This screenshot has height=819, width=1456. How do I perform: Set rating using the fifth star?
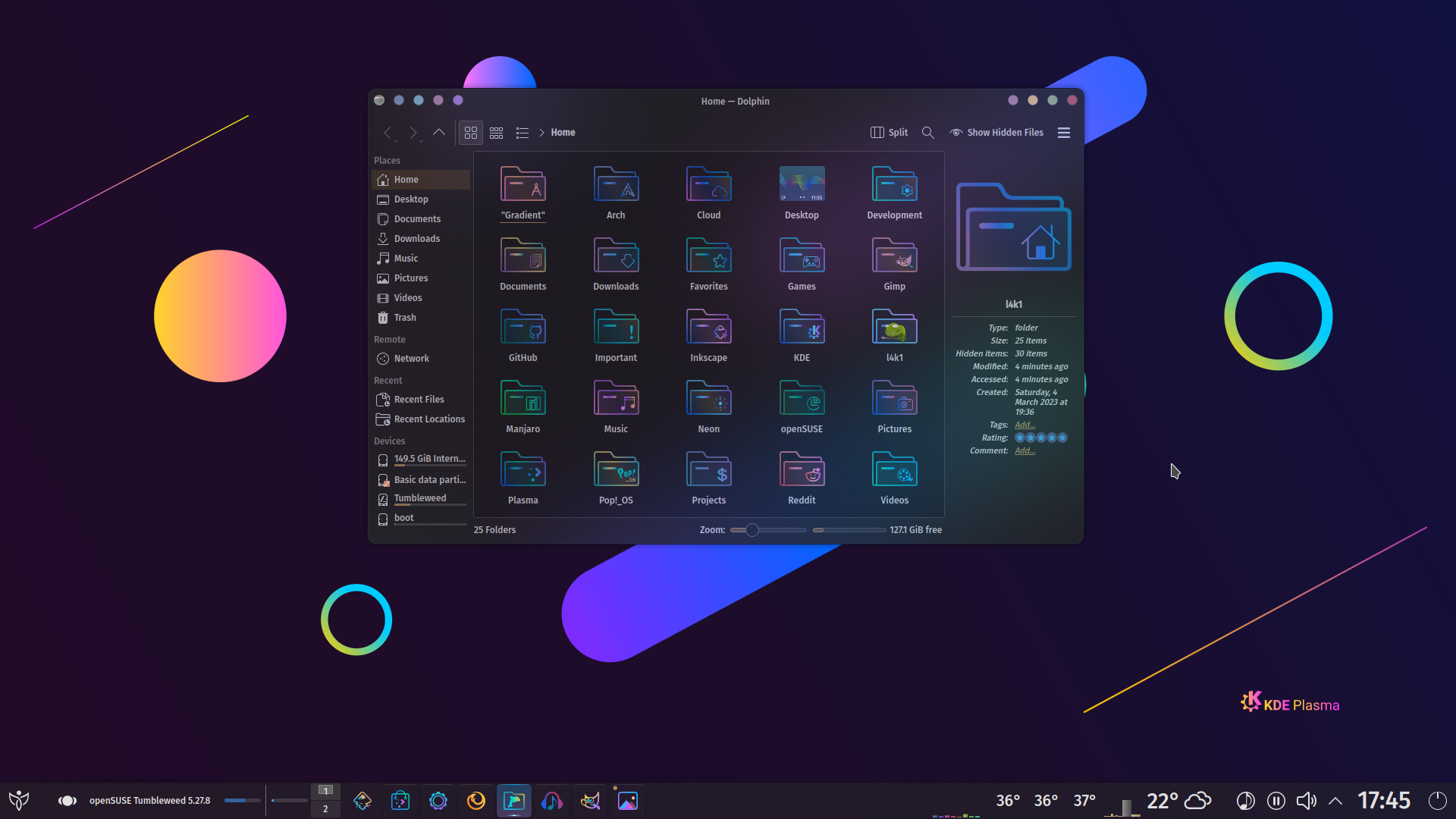pos(1062,438)
